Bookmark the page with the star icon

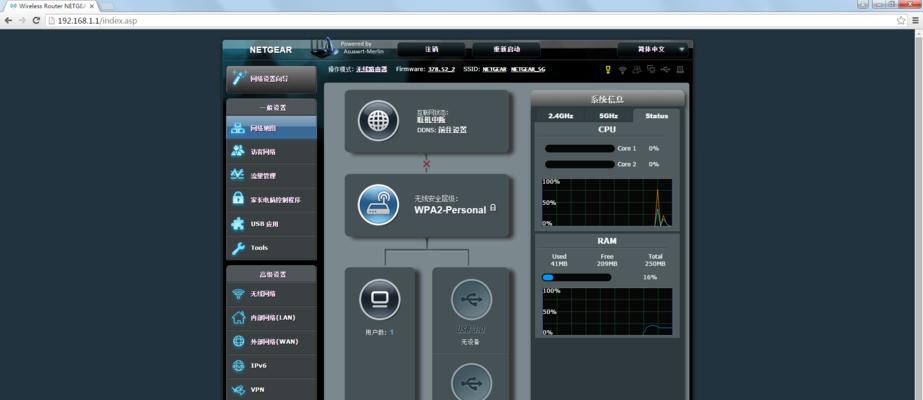click(x=901, y=21)
